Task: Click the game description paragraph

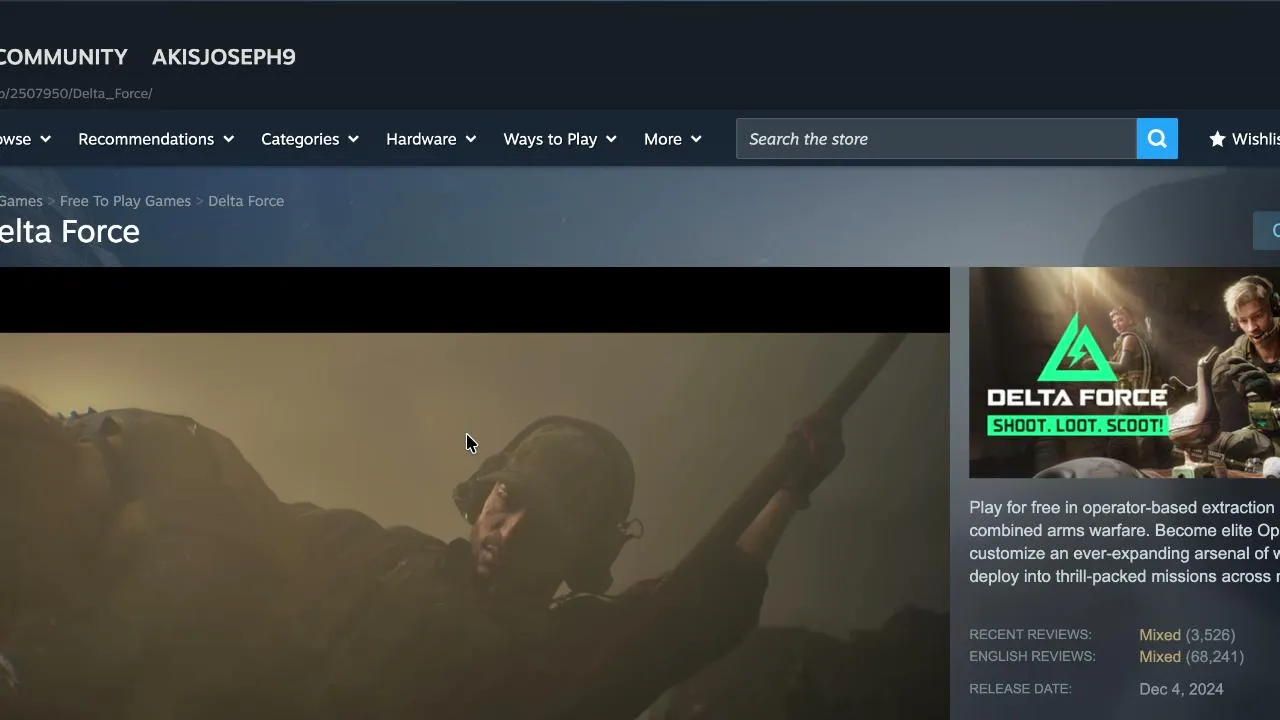Action: tap(1124, 542)
